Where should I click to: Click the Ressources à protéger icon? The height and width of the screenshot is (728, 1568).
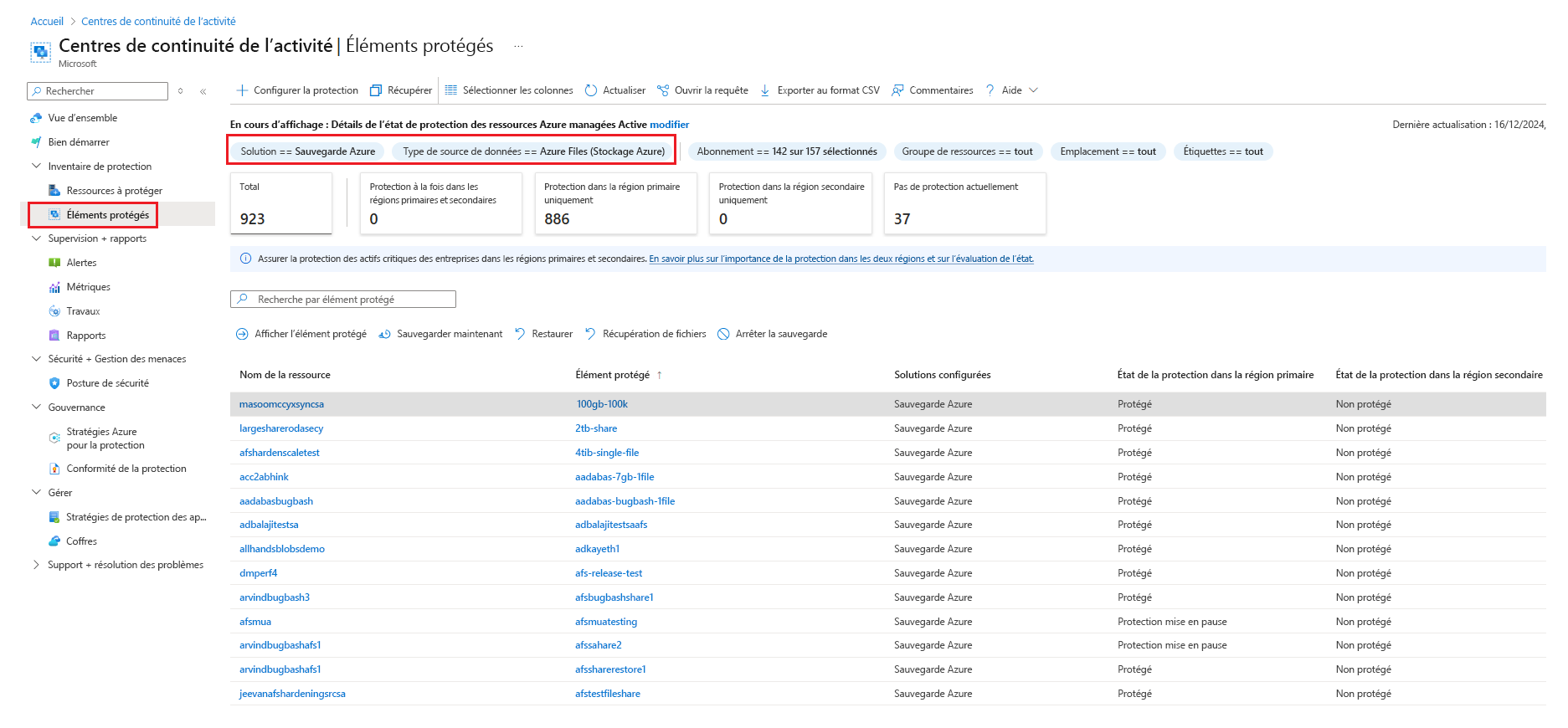(54, 191)
